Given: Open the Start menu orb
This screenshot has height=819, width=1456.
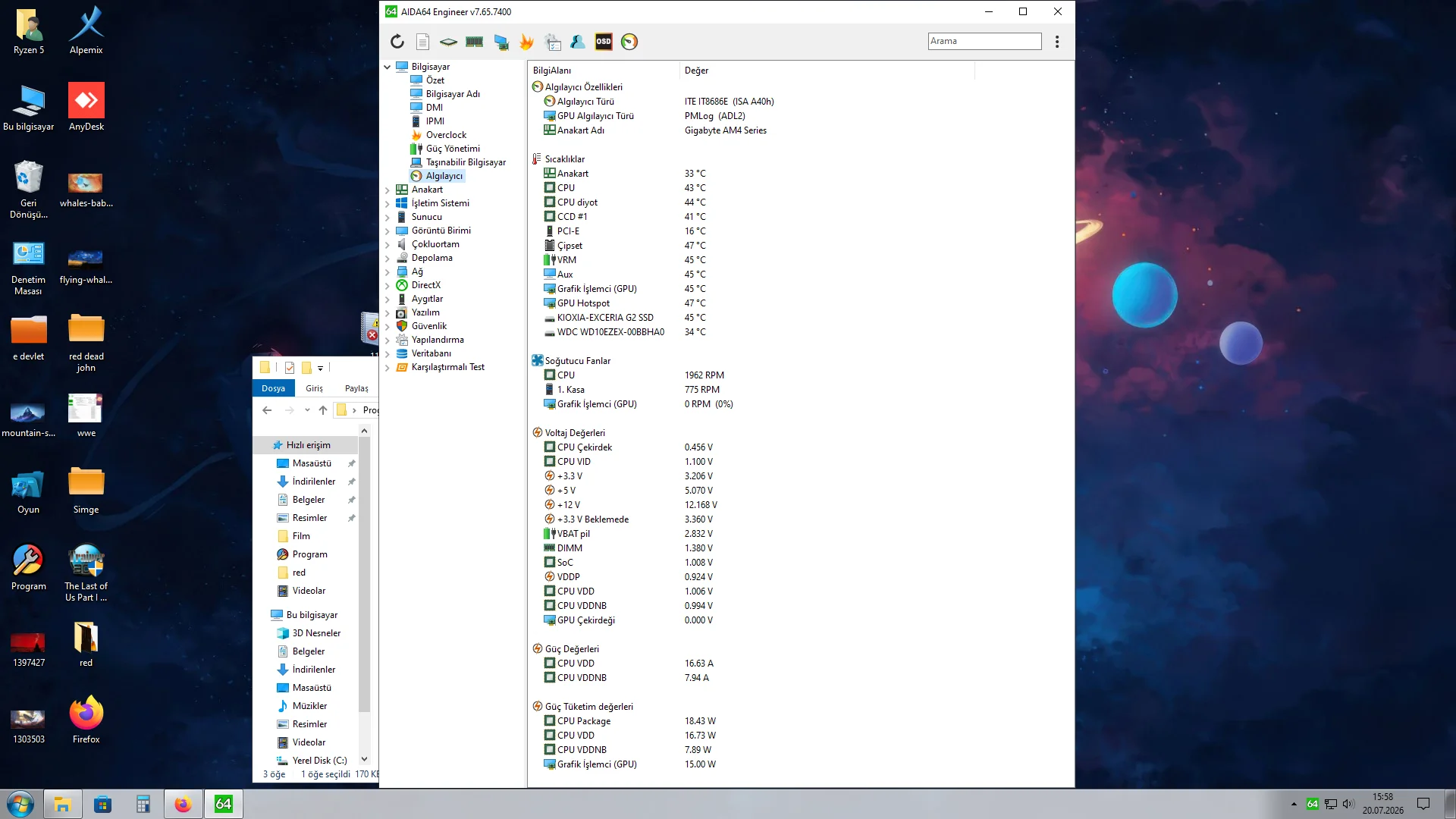Looking at the screenshot, I should [x=20, y=804].
